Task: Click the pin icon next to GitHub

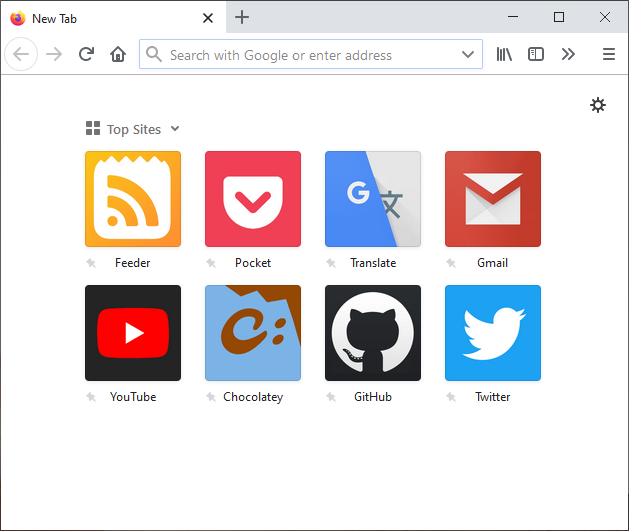Action: pyautogui.click(x=331, y=397)
